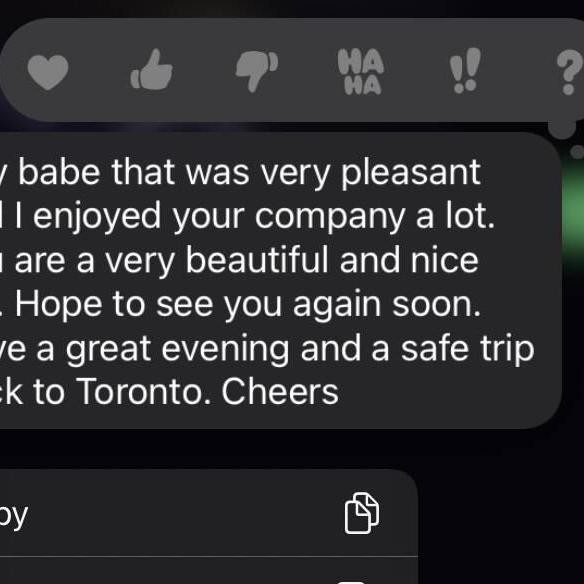Select the Copy menu entry
584x584 pixels.
[x=209, y=513]
